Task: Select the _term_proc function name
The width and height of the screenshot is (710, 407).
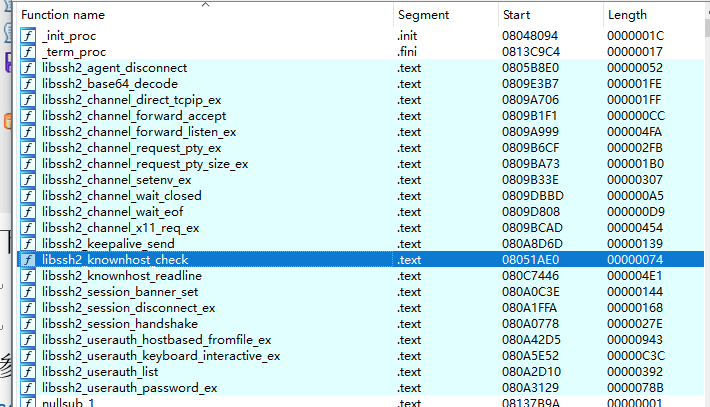Action: tap(74, 52)
